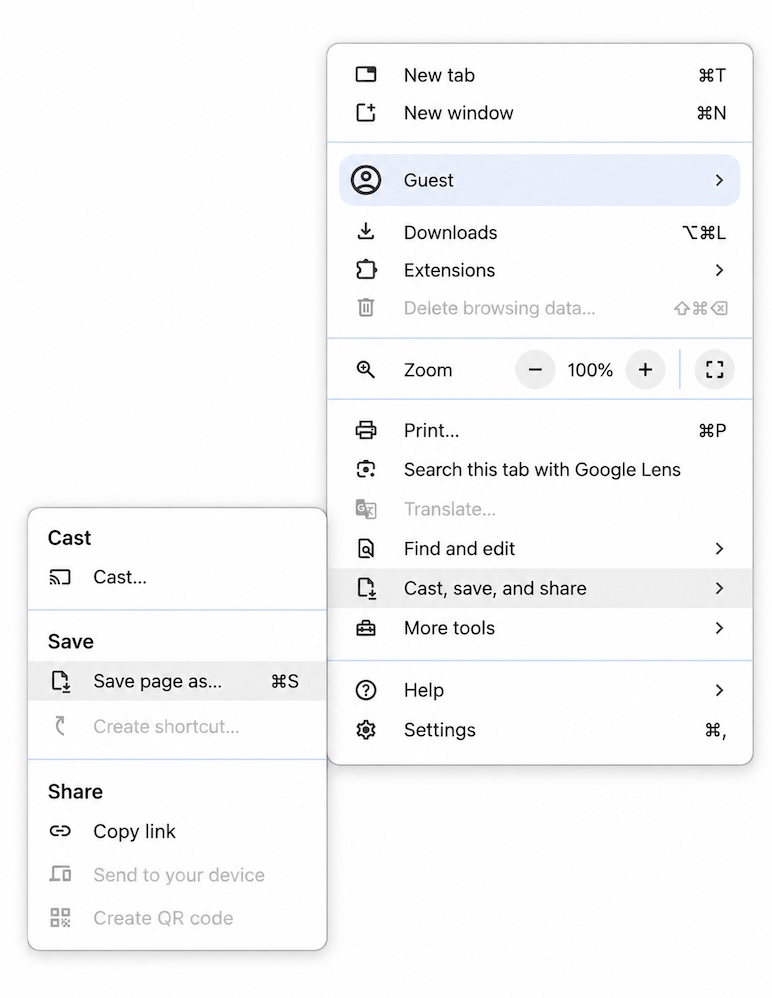This screenshot has width=772, height=998.
Task: Expand the Help submenu chevron
Action: coord(719,690)
